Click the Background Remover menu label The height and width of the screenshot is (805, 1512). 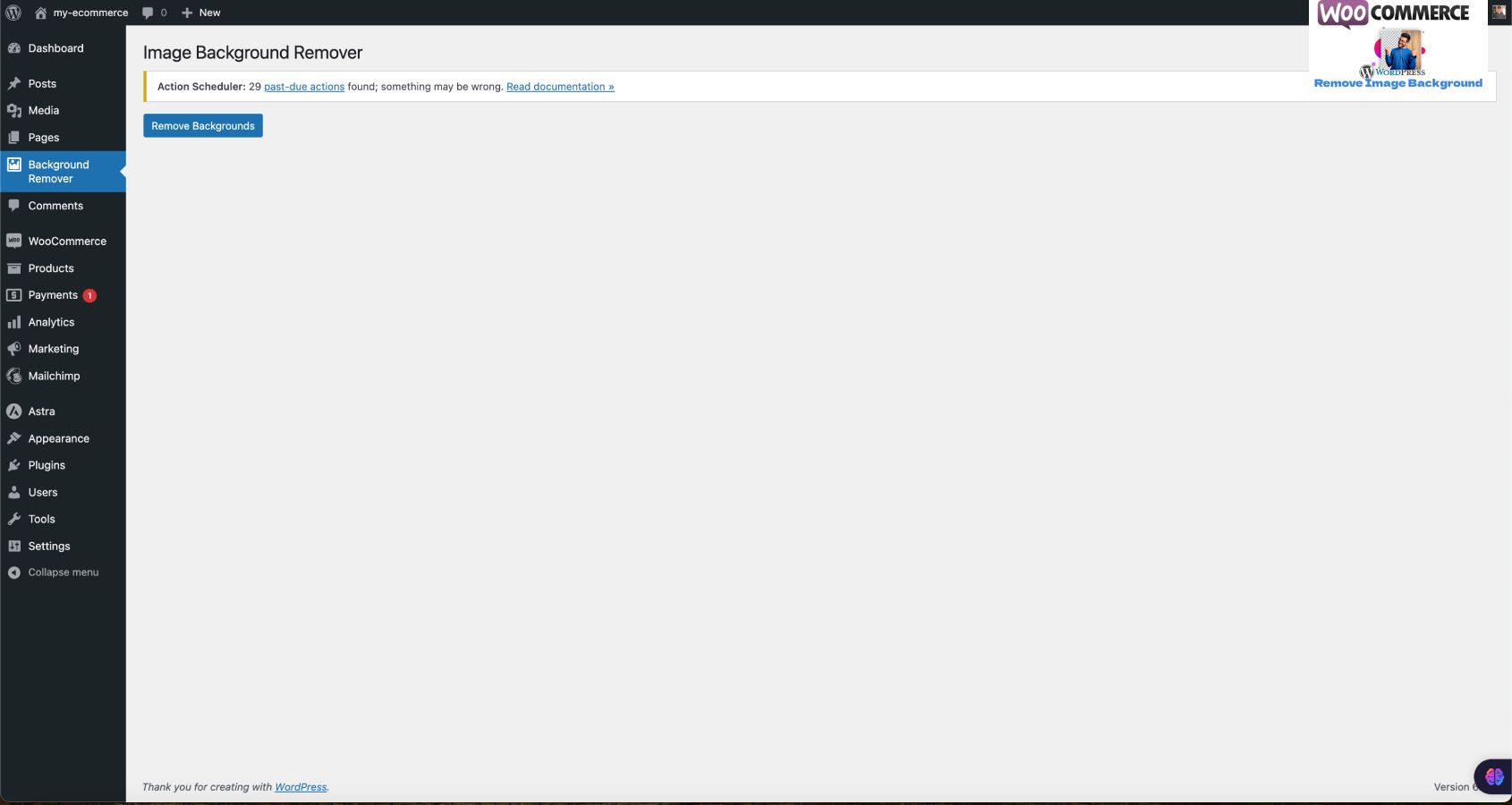click(58, 172)
